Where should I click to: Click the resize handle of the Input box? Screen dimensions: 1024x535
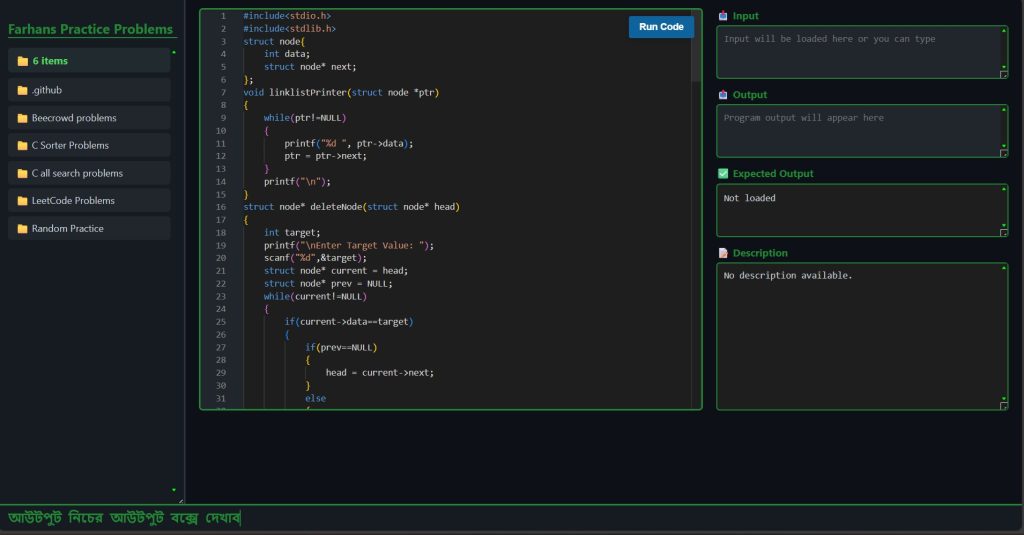[1004, 74]
